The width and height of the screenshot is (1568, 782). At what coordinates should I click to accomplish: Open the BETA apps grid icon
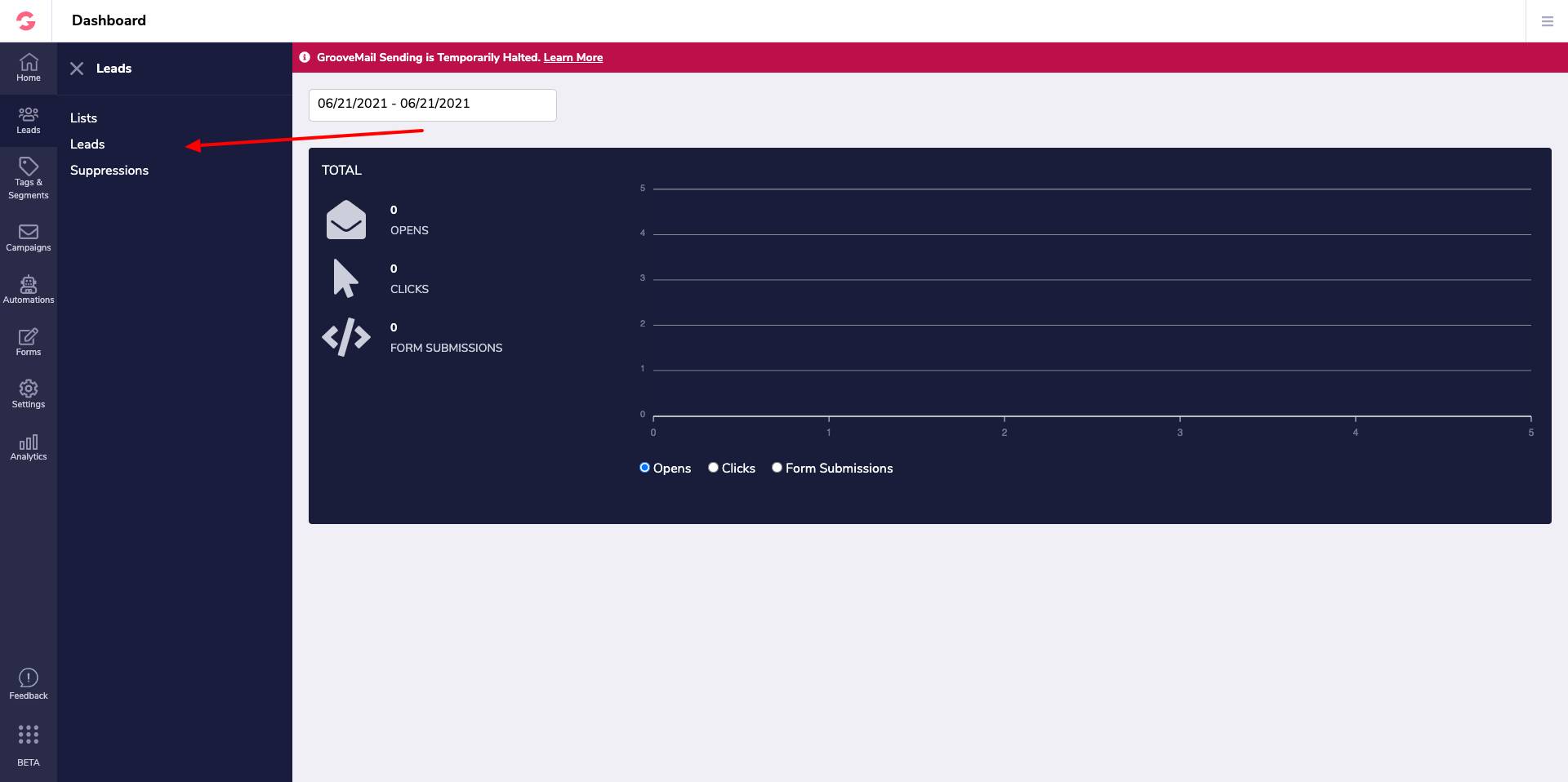point(29,734)
